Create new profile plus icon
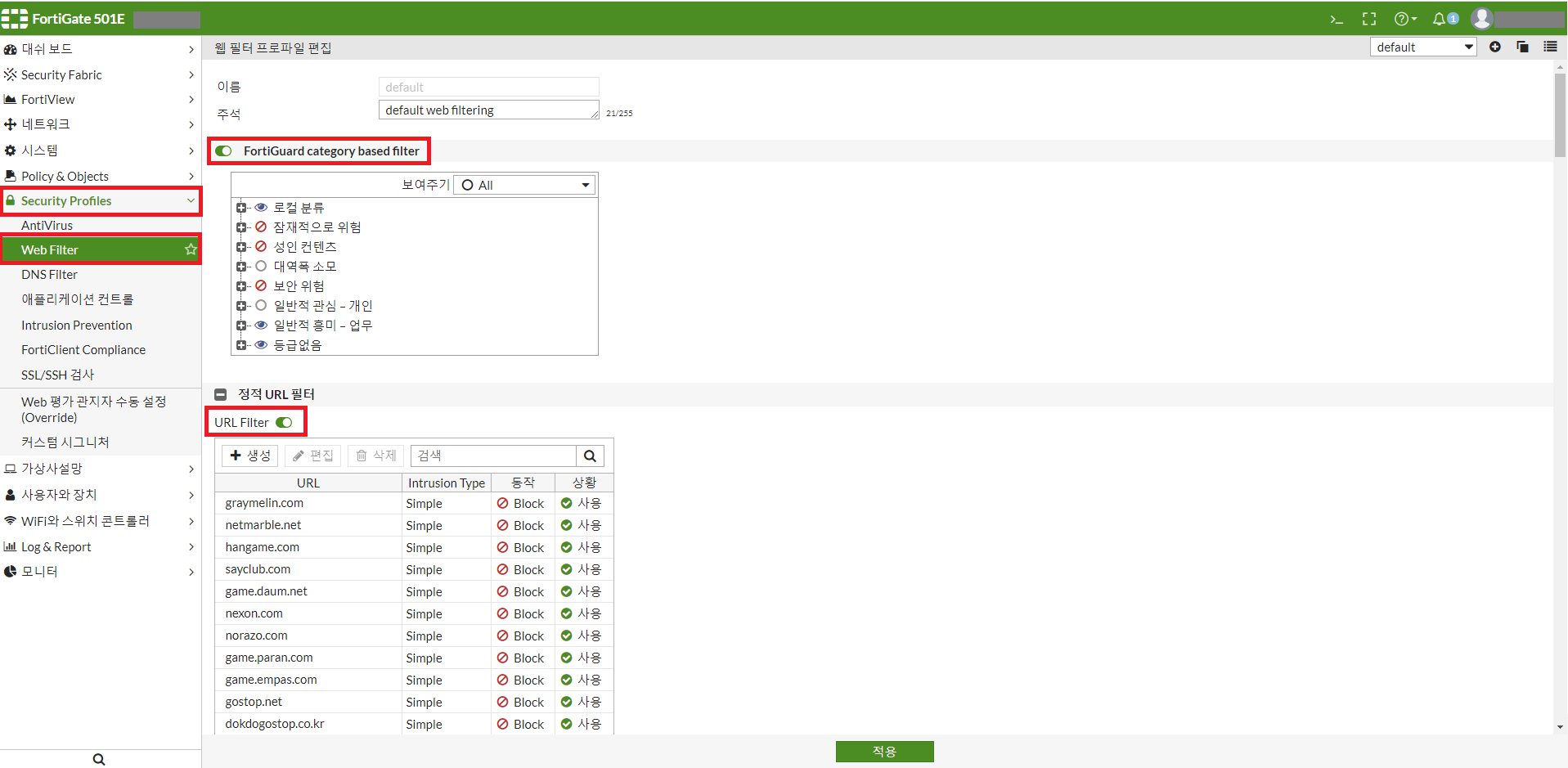 pyautogui.click(x=1495, y=47)
